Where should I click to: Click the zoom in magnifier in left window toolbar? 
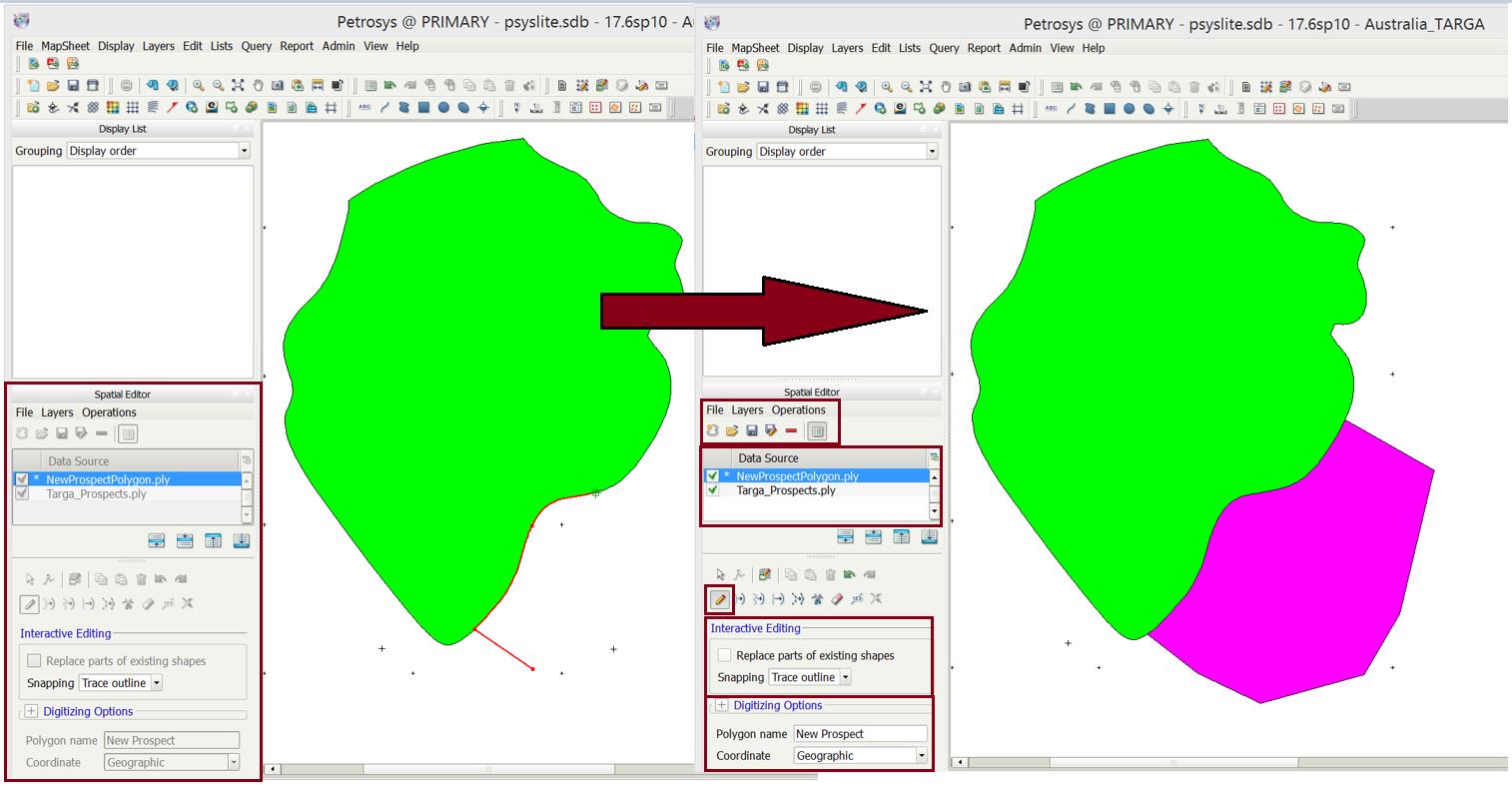click(x=199, y=86)
